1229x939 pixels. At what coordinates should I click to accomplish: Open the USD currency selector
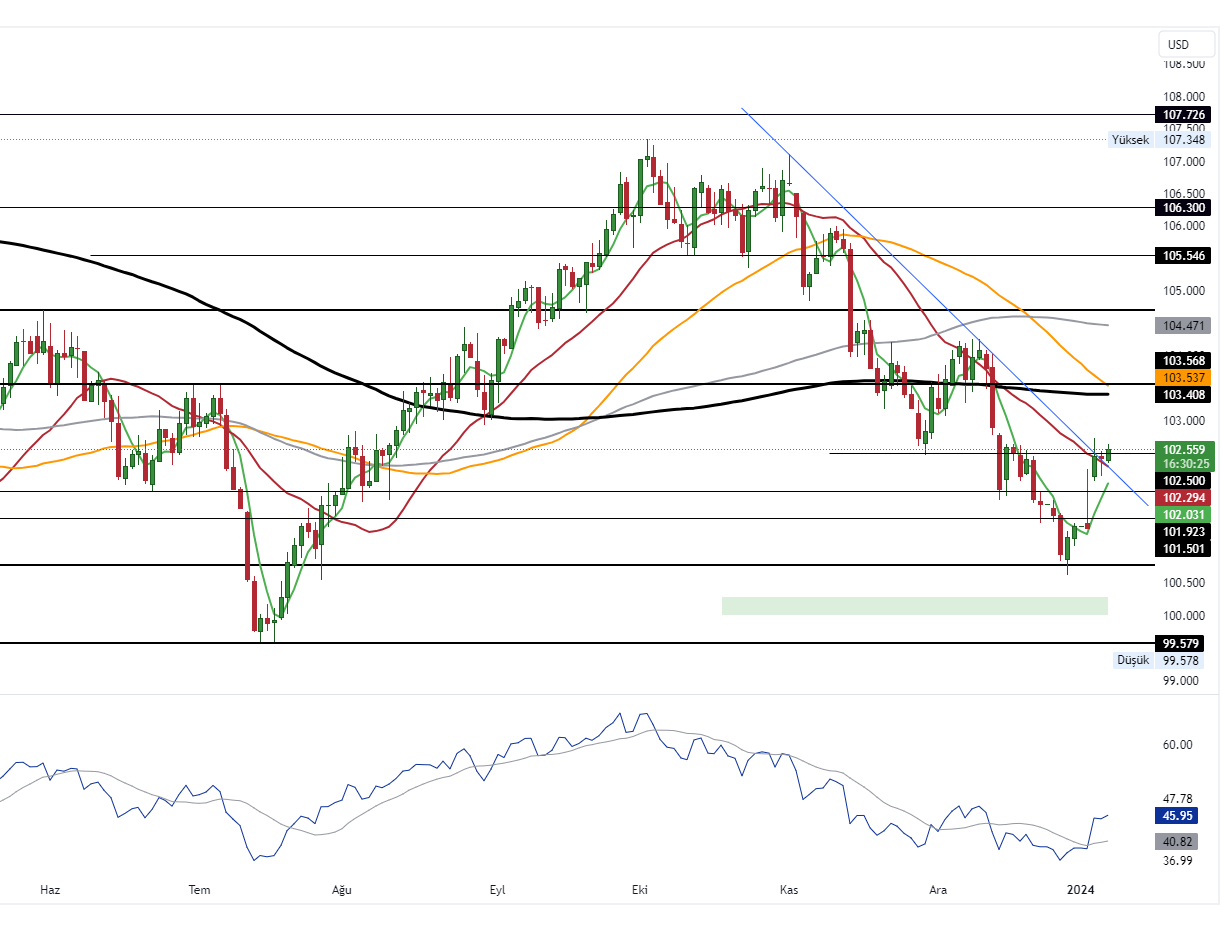[1179, 44]
